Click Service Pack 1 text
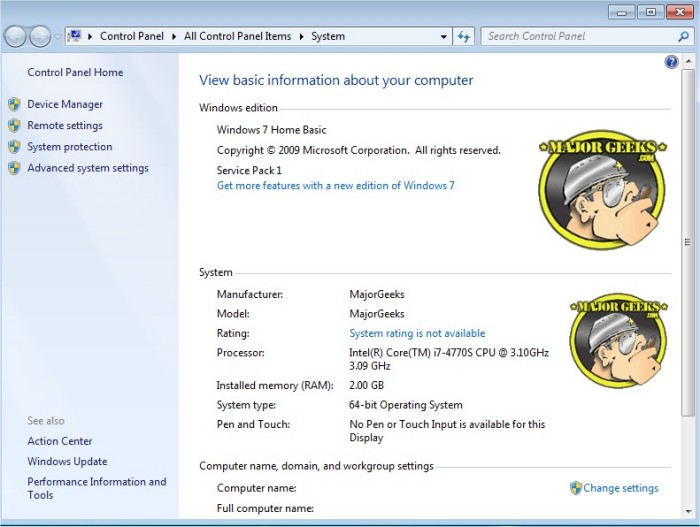 (x=249, y=171)
